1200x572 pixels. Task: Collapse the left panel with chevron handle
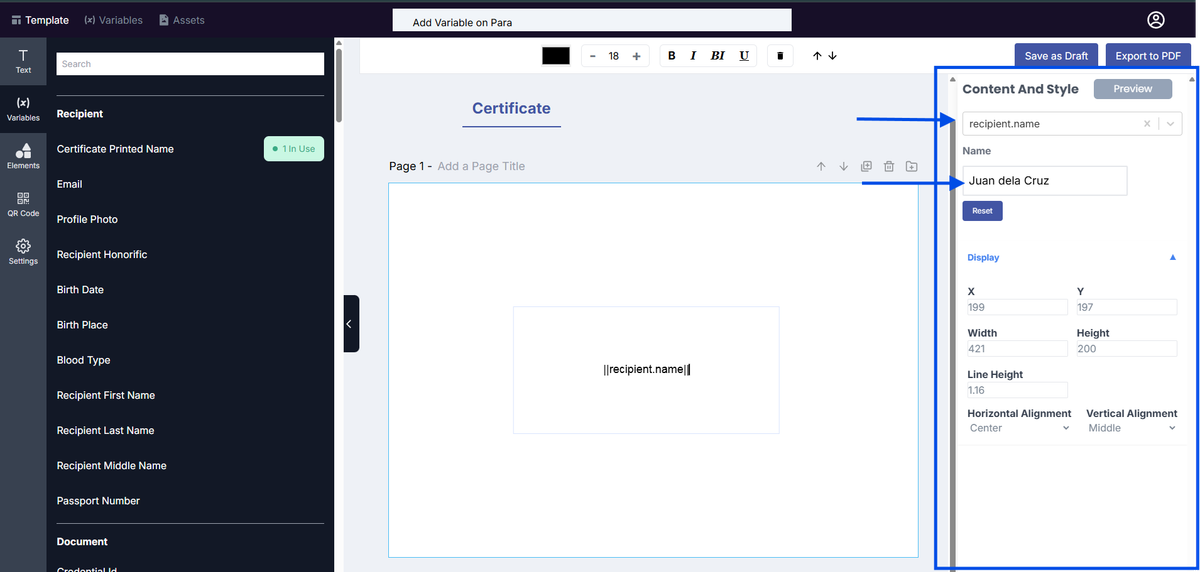point(350,324)
